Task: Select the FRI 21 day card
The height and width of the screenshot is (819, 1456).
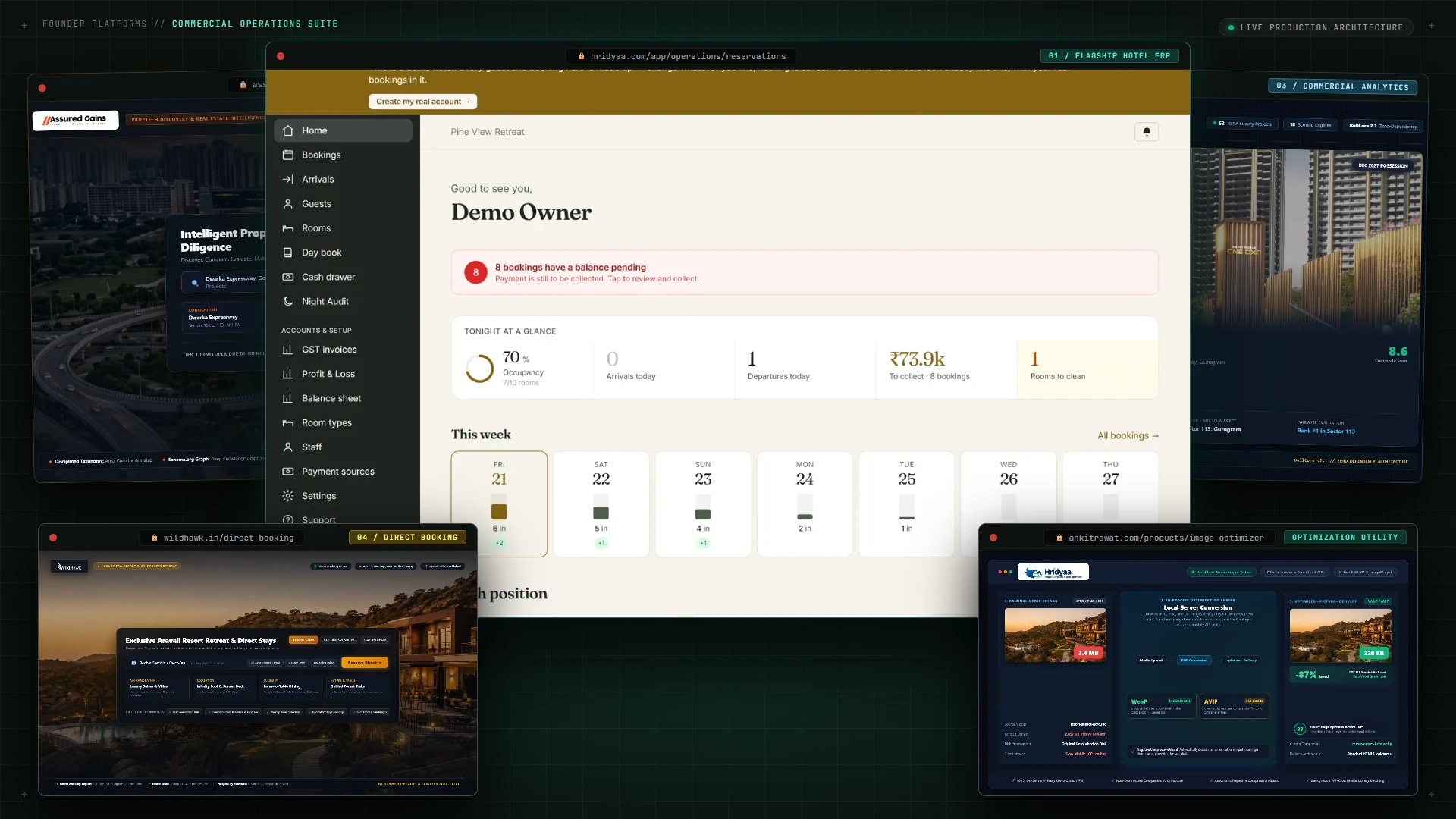Action: pos(499,504)
